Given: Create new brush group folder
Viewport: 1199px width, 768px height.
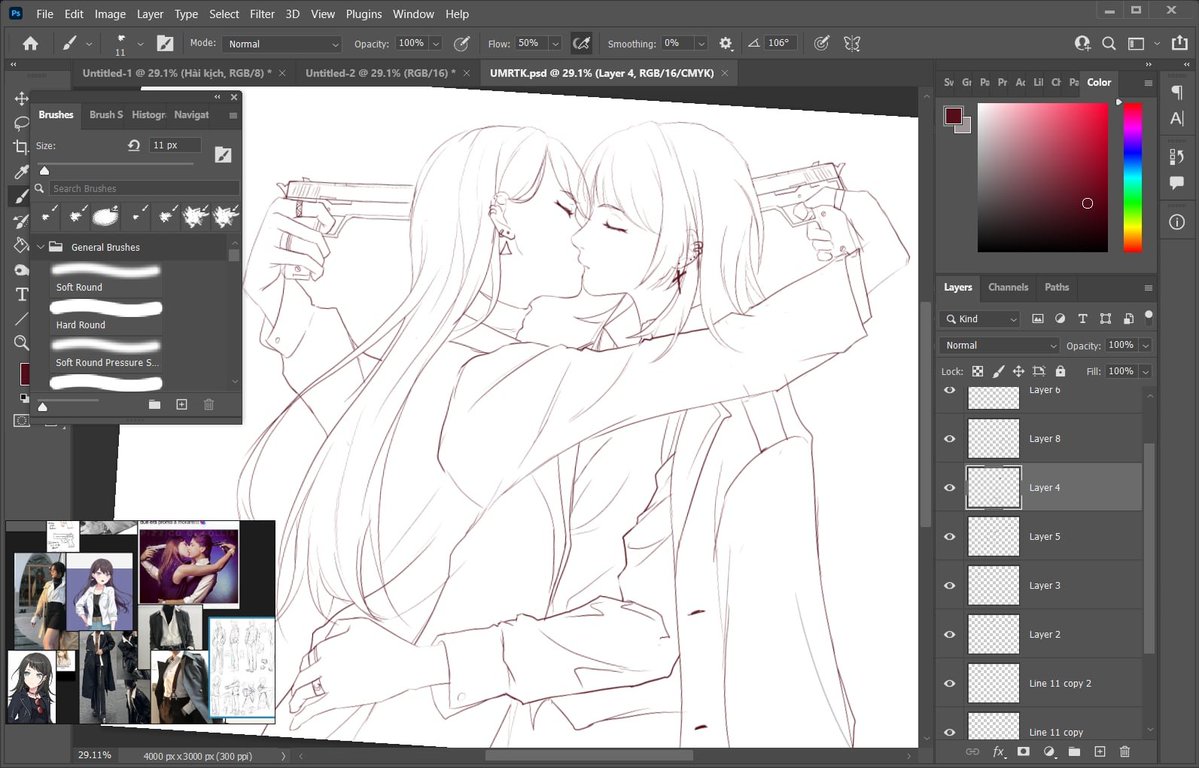Looking at the screenshot, I should pos(154,404).
